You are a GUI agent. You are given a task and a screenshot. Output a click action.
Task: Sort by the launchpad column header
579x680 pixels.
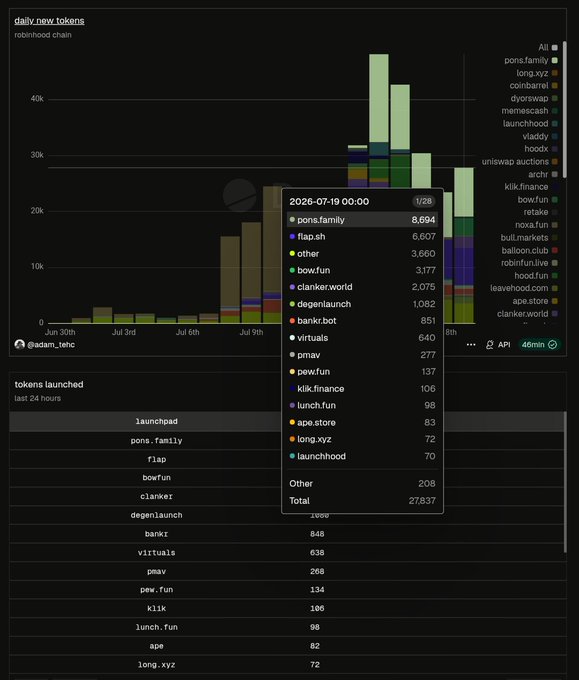tap(157, 422)
